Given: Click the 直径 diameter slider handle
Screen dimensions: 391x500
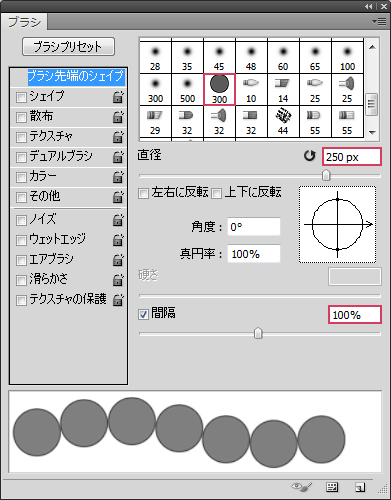Looking at the screenshot, I should 326,175.
